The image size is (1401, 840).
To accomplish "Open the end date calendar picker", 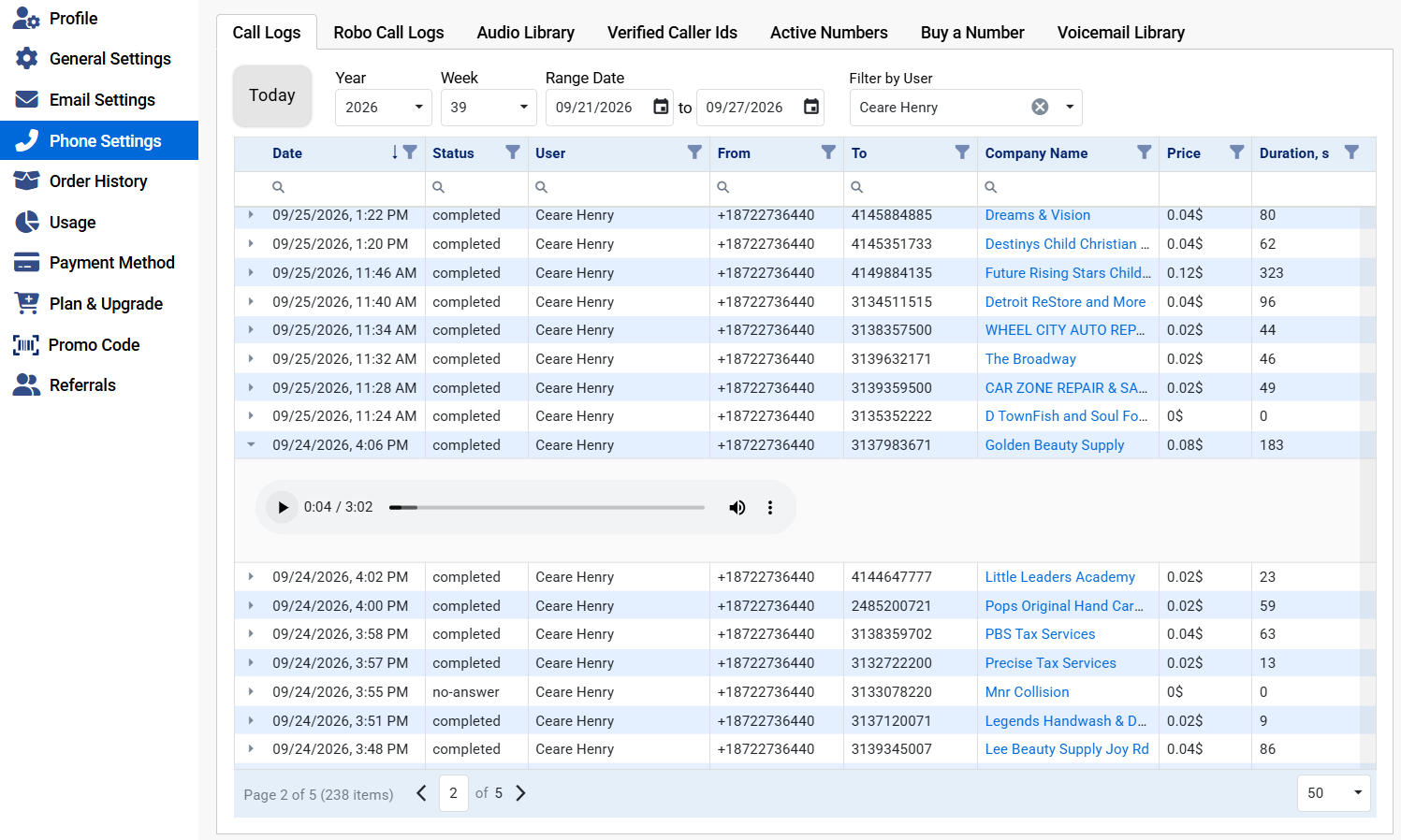I will 811,107.
